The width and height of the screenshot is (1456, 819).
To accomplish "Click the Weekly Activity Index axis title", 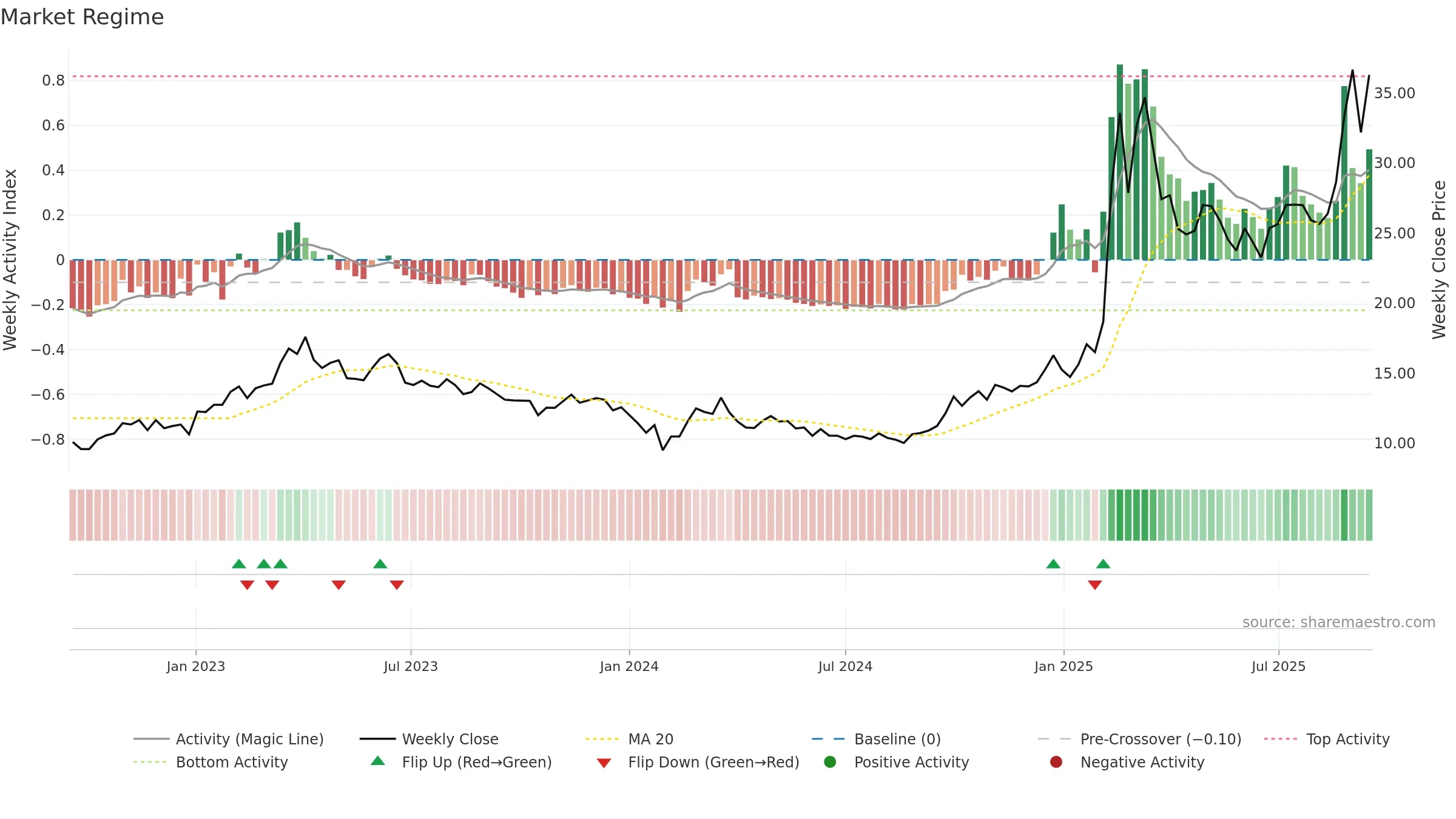I will tap(10, 260).
